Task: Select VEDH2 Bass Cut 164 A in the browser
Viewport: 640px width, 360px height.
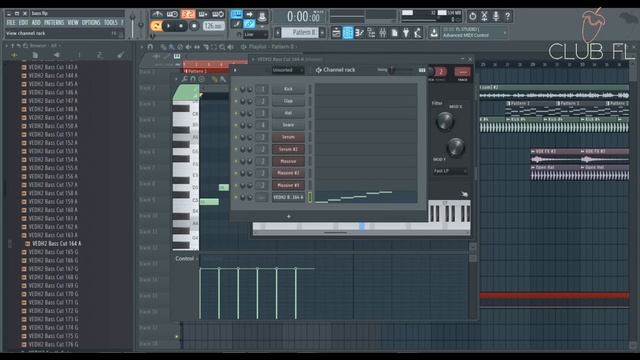Action: point(56,244)
